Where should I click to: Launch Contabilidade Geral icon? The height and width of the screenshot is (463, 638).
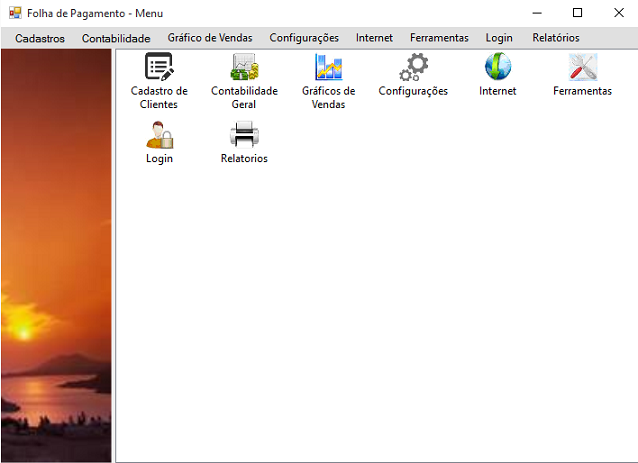coord(244,66)
